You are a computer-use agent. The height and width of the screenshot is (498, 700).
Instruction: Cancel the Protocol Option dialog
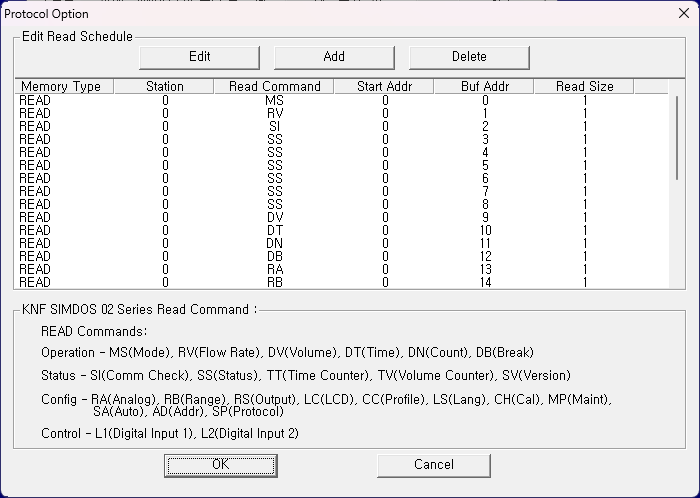[433, 465]
